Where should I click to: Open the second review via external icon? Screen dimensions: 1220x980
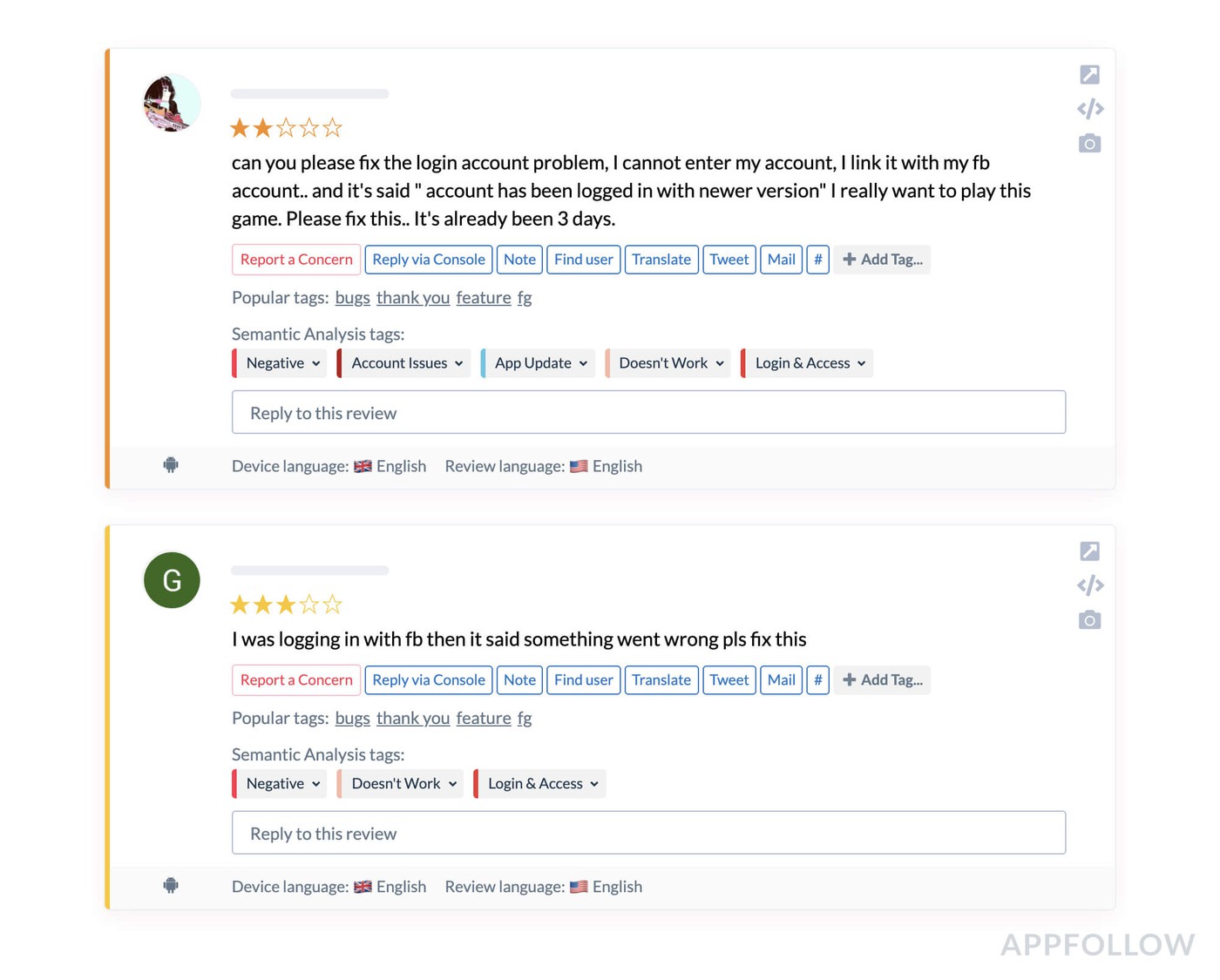[1089, 551]
